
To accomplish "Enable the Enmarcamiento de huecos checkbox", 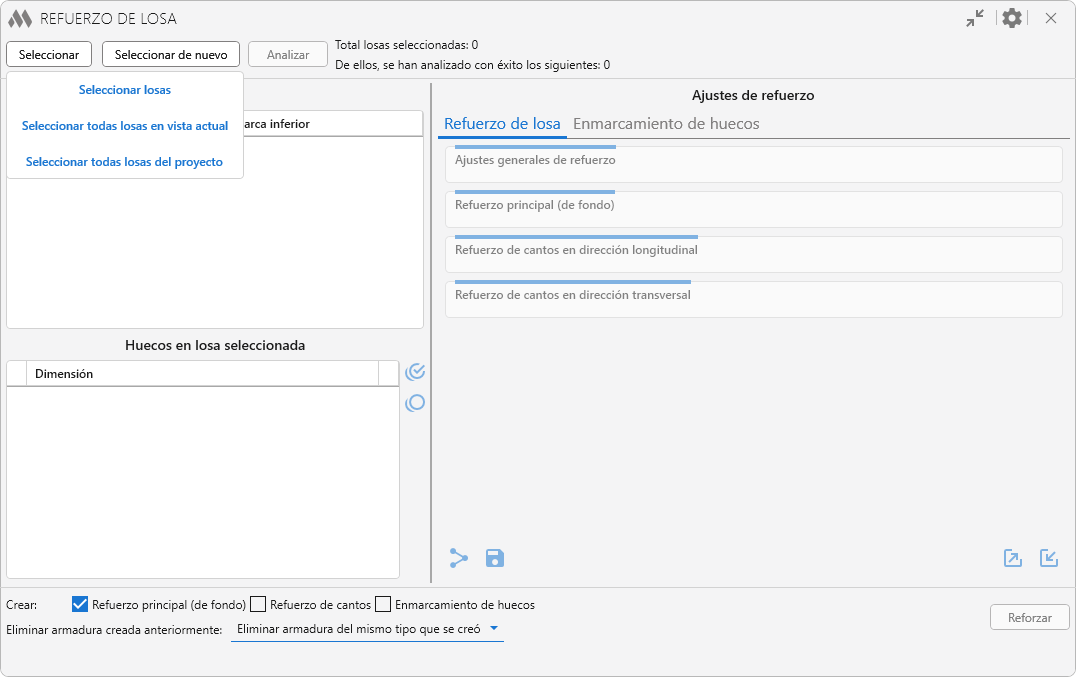I will coord(383,604).
